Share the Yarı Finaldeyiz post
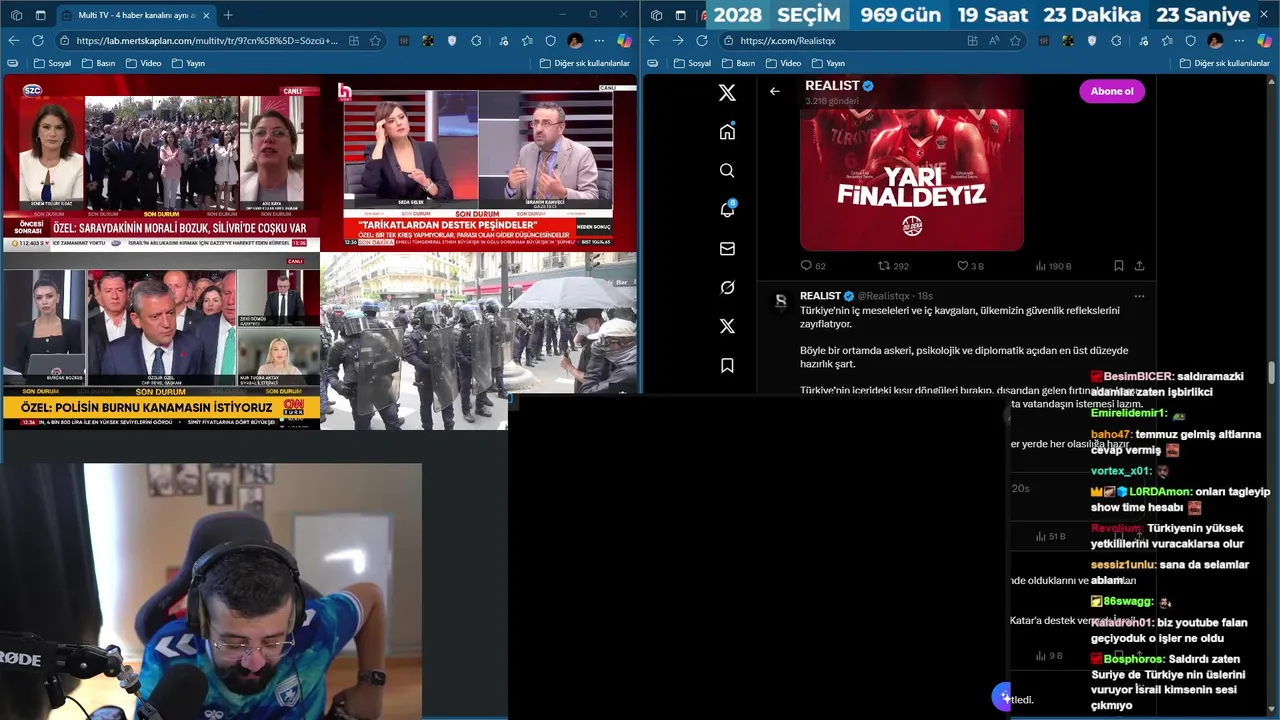This screenshot has height=720, width=1280. [1139, 266]
